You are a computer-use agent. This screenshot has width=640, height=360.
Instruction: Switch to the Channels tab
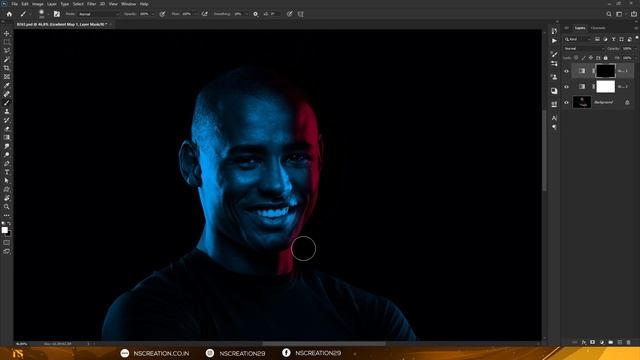(x=598, y=28)
